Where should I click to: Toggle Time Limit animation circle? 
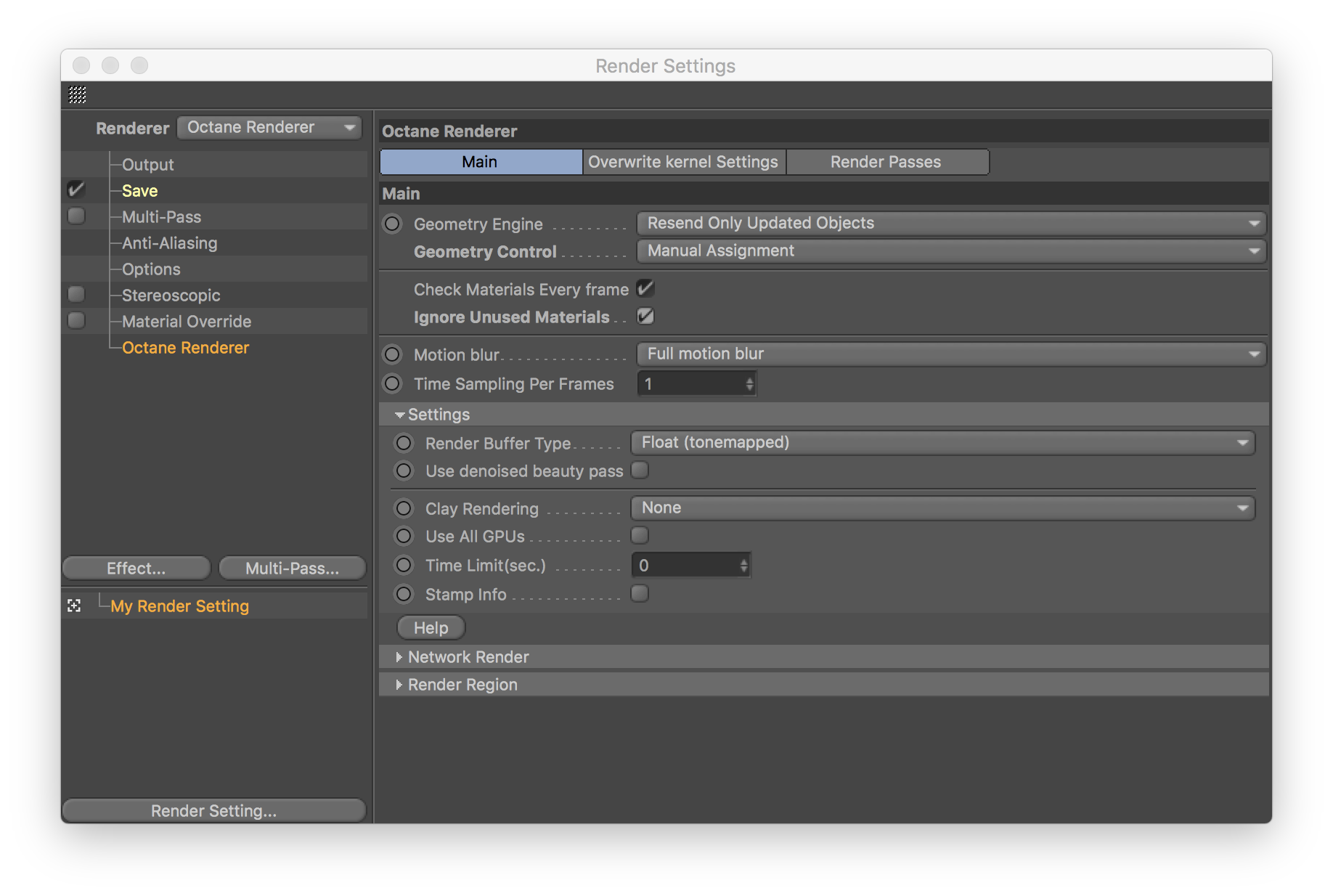click(x=404, y=565)
